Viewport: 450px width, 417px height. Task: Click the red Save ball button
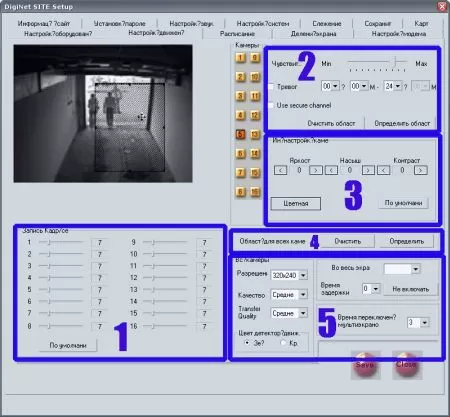click(365, 365)
